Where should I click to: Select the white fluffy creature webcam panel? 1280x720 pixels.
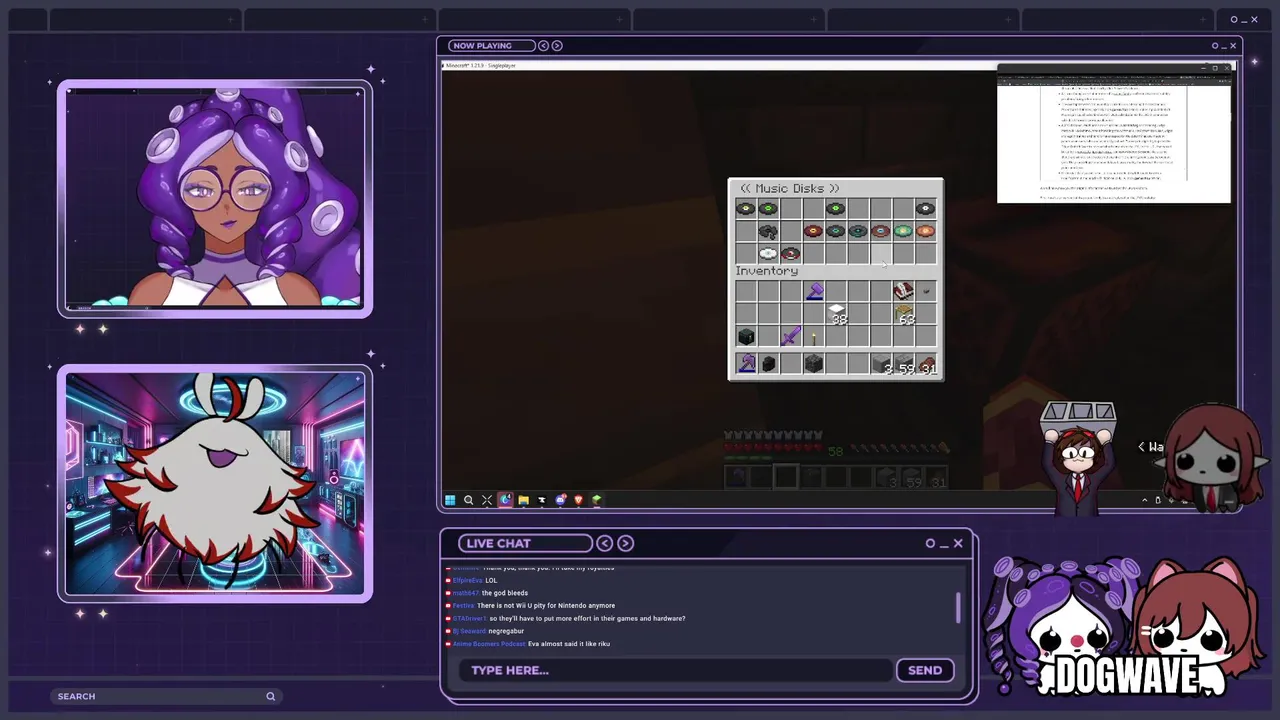215,485
